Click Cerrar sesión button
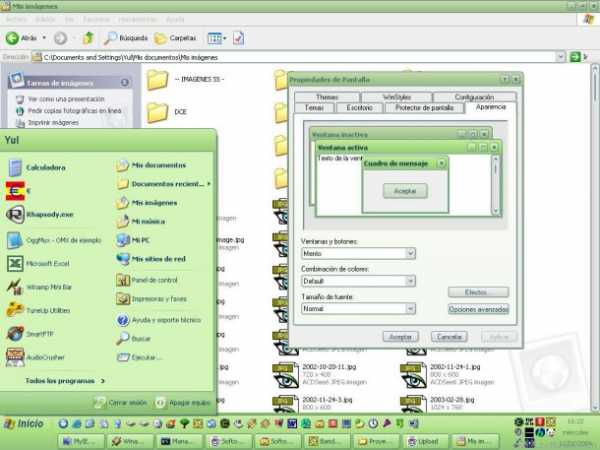The image size is (600, 450). pos(121,403)
